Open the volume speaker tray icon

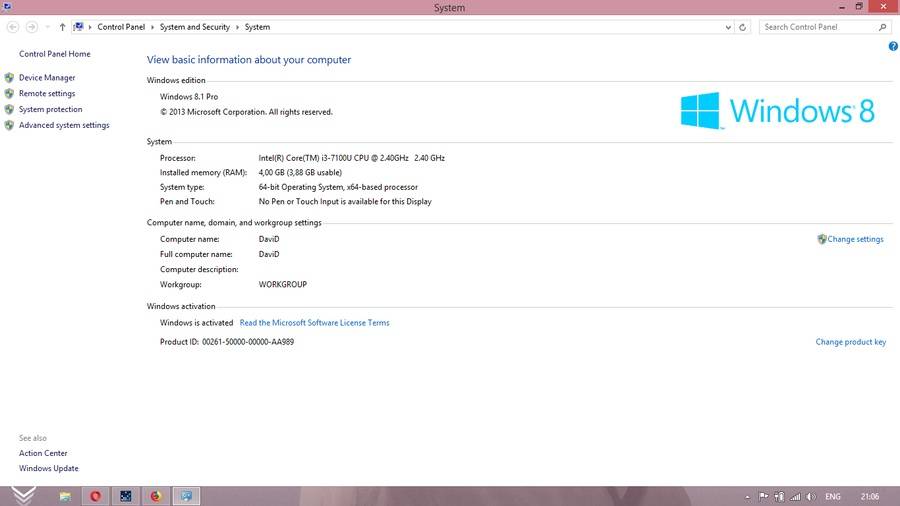point(810,497)
